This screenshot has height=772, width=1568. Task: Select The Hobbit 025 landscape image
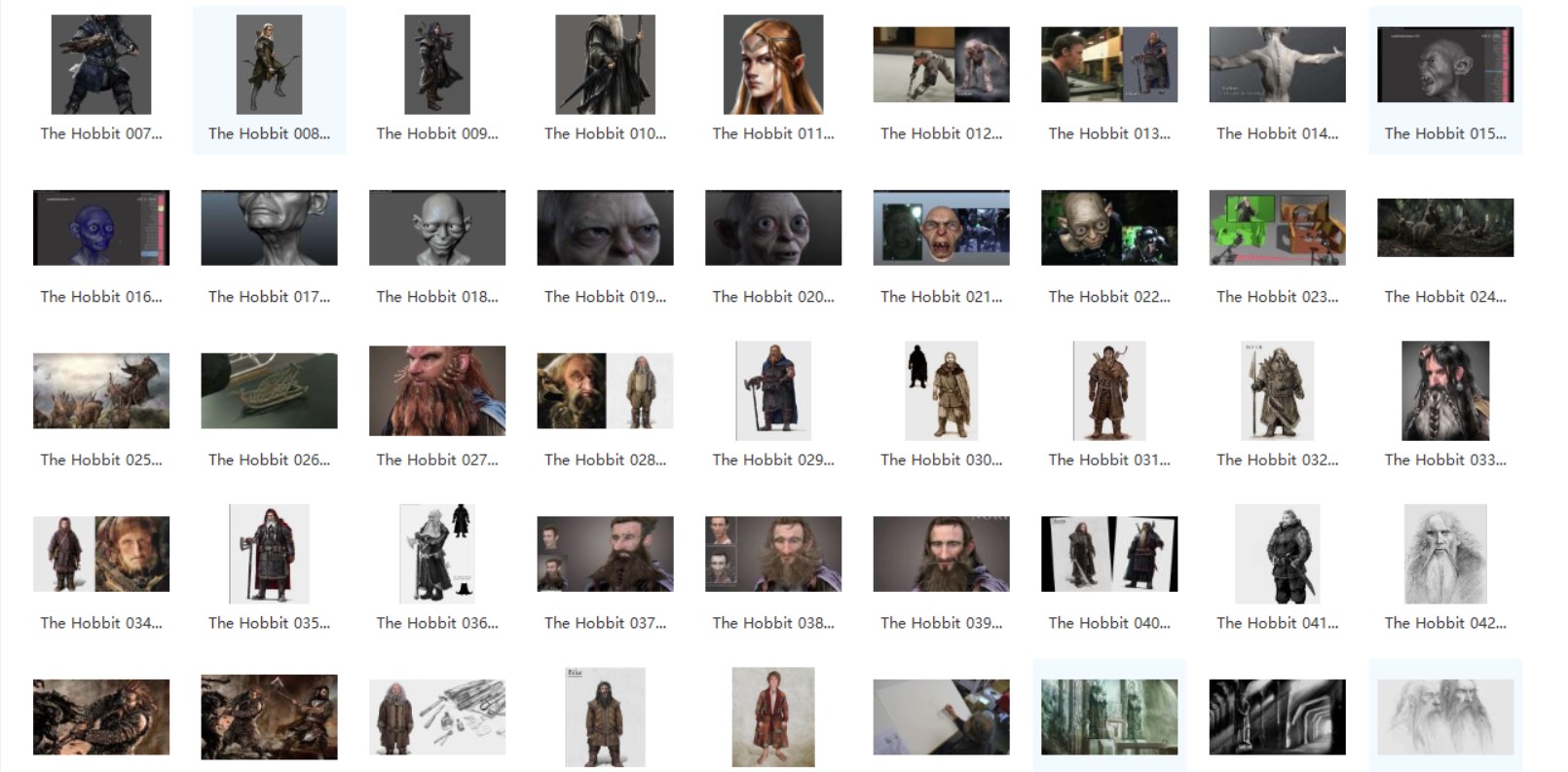(x=101, y=390)
